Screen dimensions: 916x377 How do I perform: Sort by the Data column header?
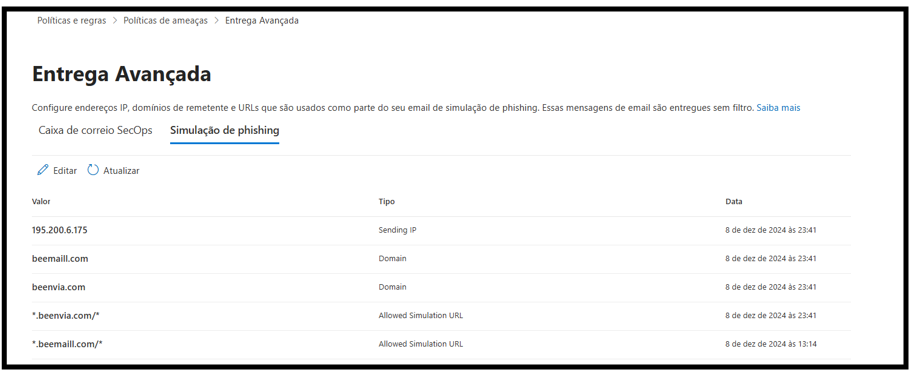point(734,202)
